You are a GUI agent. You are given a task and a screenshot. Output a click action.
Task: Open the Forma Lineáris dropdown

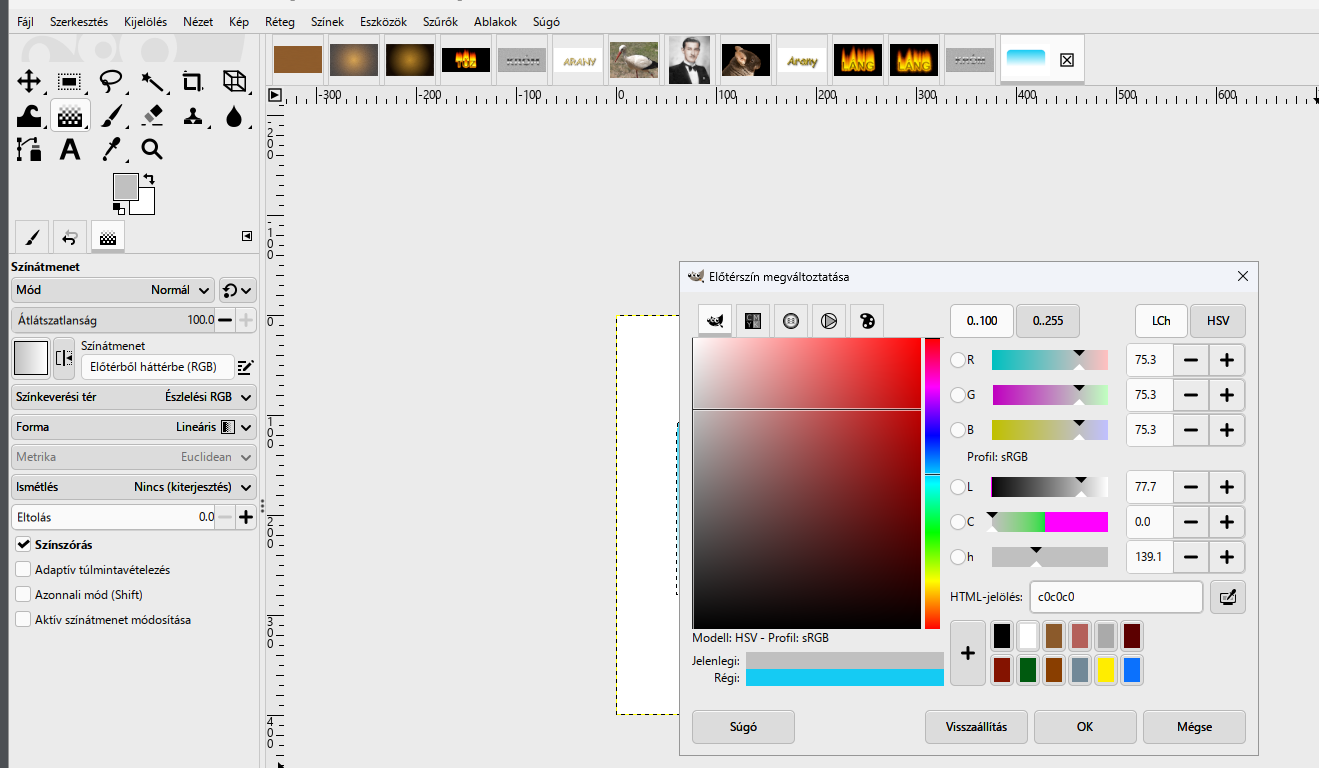pos(133,427)
